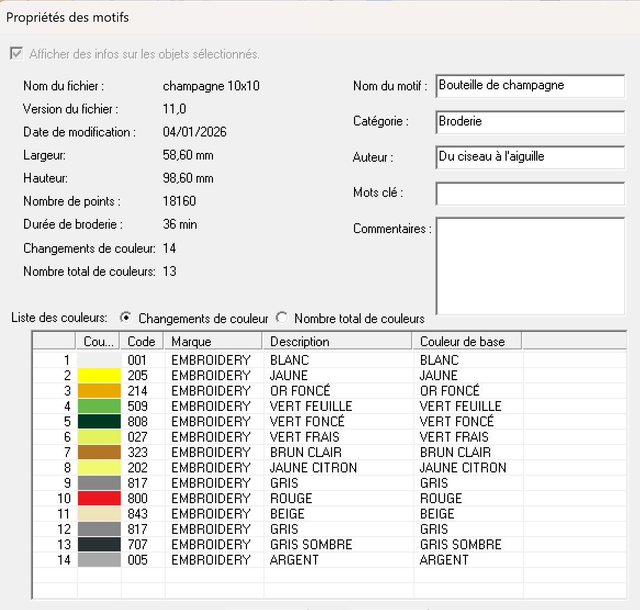Click the 'Description' column header
The height and width of the screenshot is (610, 640).
[x=337, y=342]
